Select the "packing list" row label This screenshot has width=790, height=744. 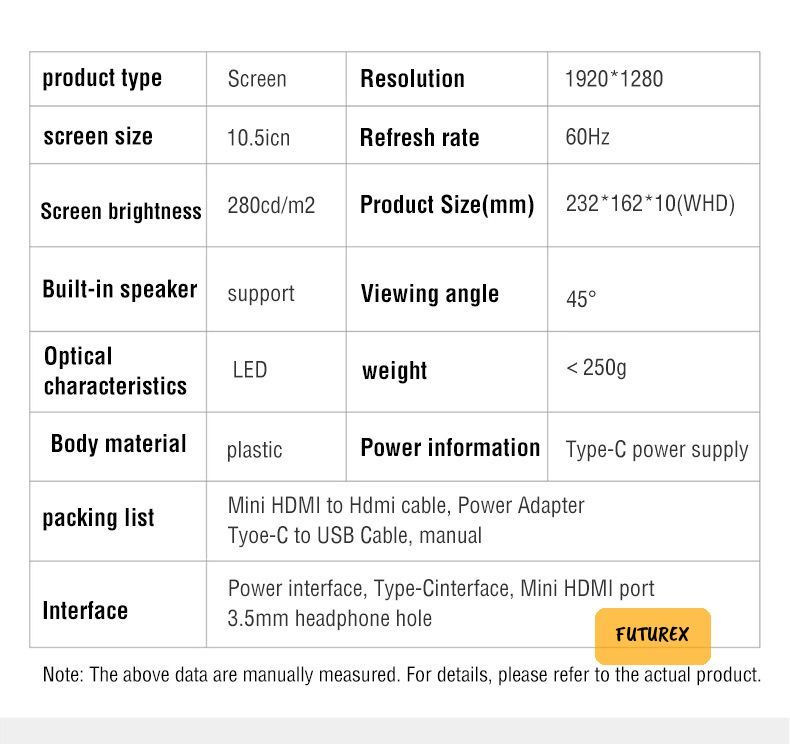click(98, 518)
